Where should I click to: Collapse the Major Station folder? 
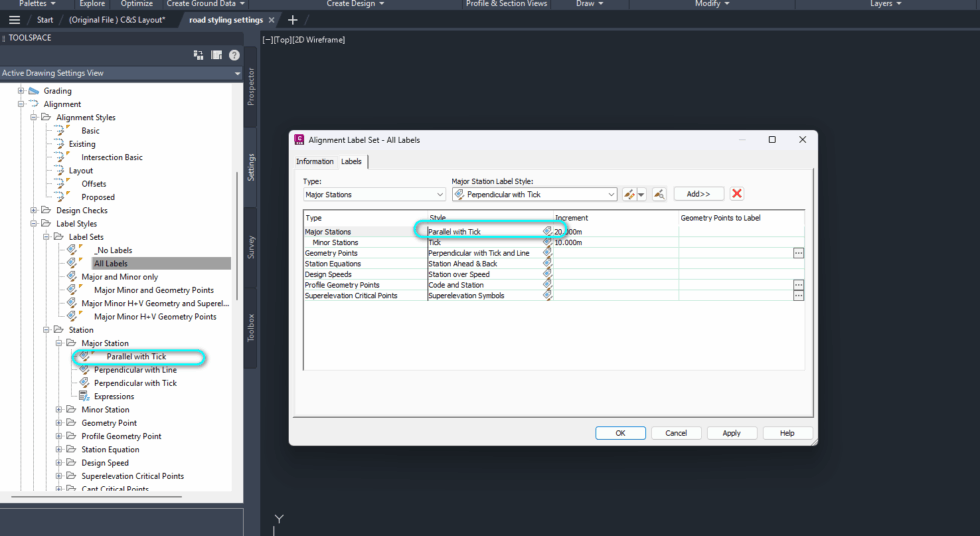(59, 343)
